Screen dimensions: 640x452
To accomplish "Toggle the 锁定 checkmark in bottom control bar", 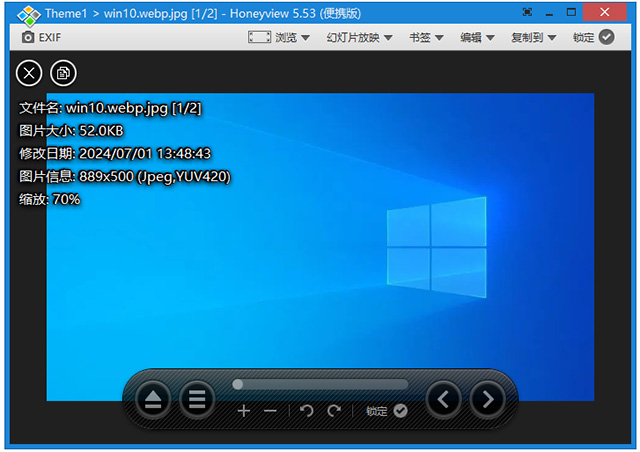I will click(x=400, y=411).
